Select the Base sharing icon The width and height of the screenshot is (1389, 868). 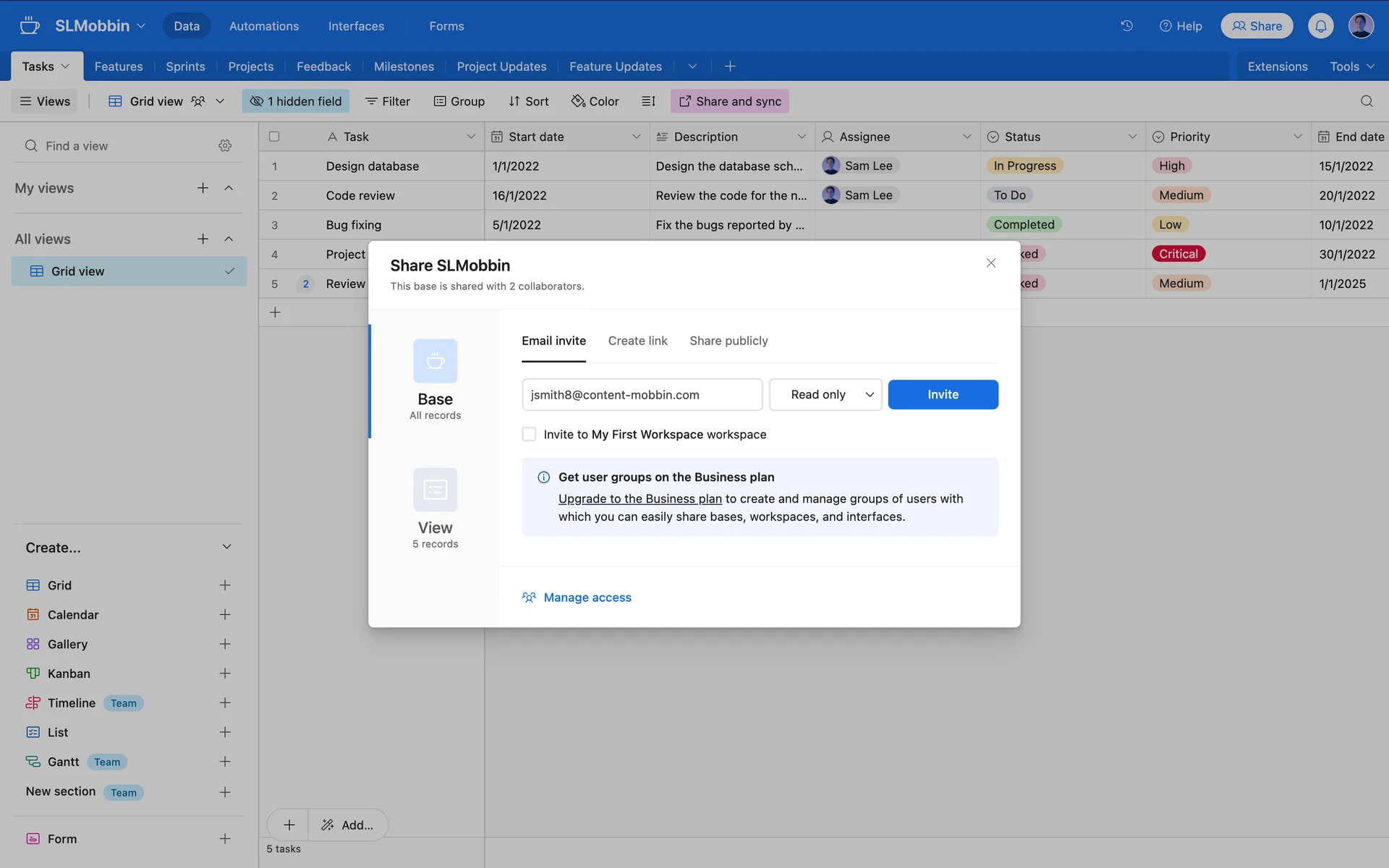point(435,361)
